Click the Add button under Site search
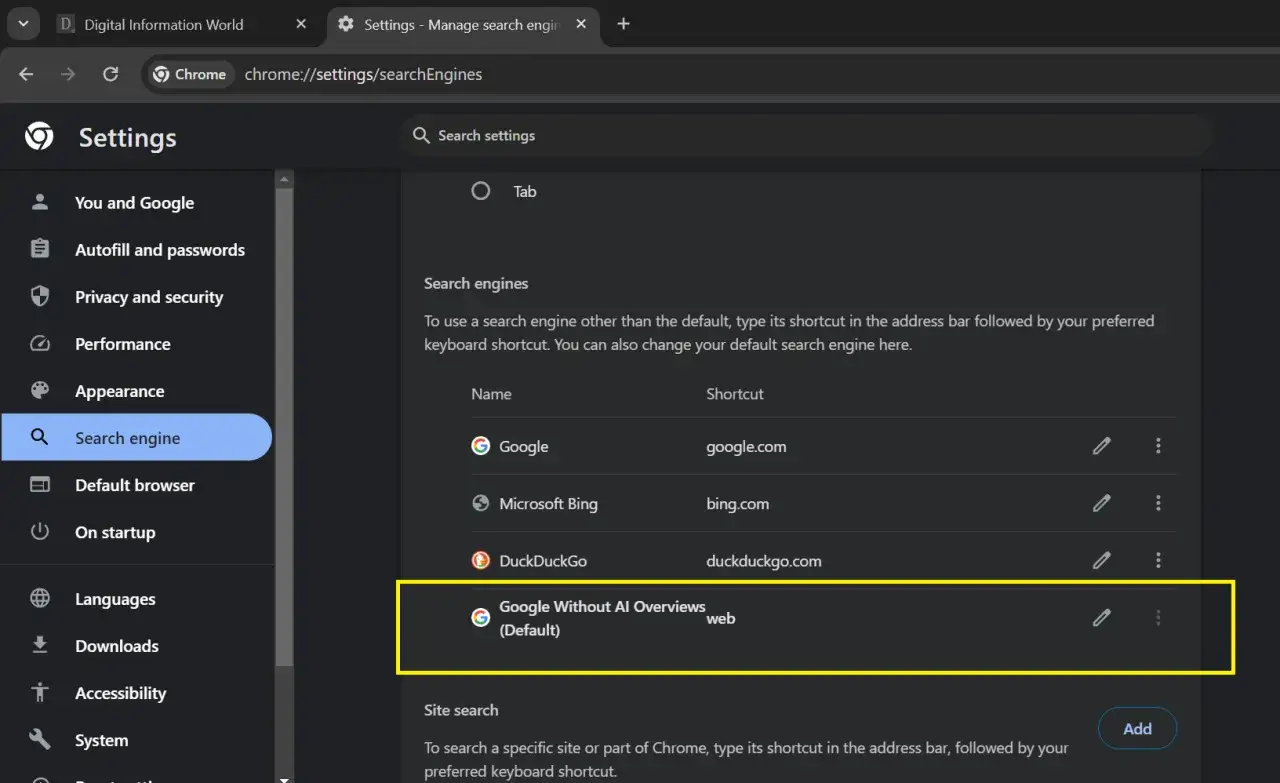The height and width of the screenshot is (783, 1280). (x=1137, y=728)
